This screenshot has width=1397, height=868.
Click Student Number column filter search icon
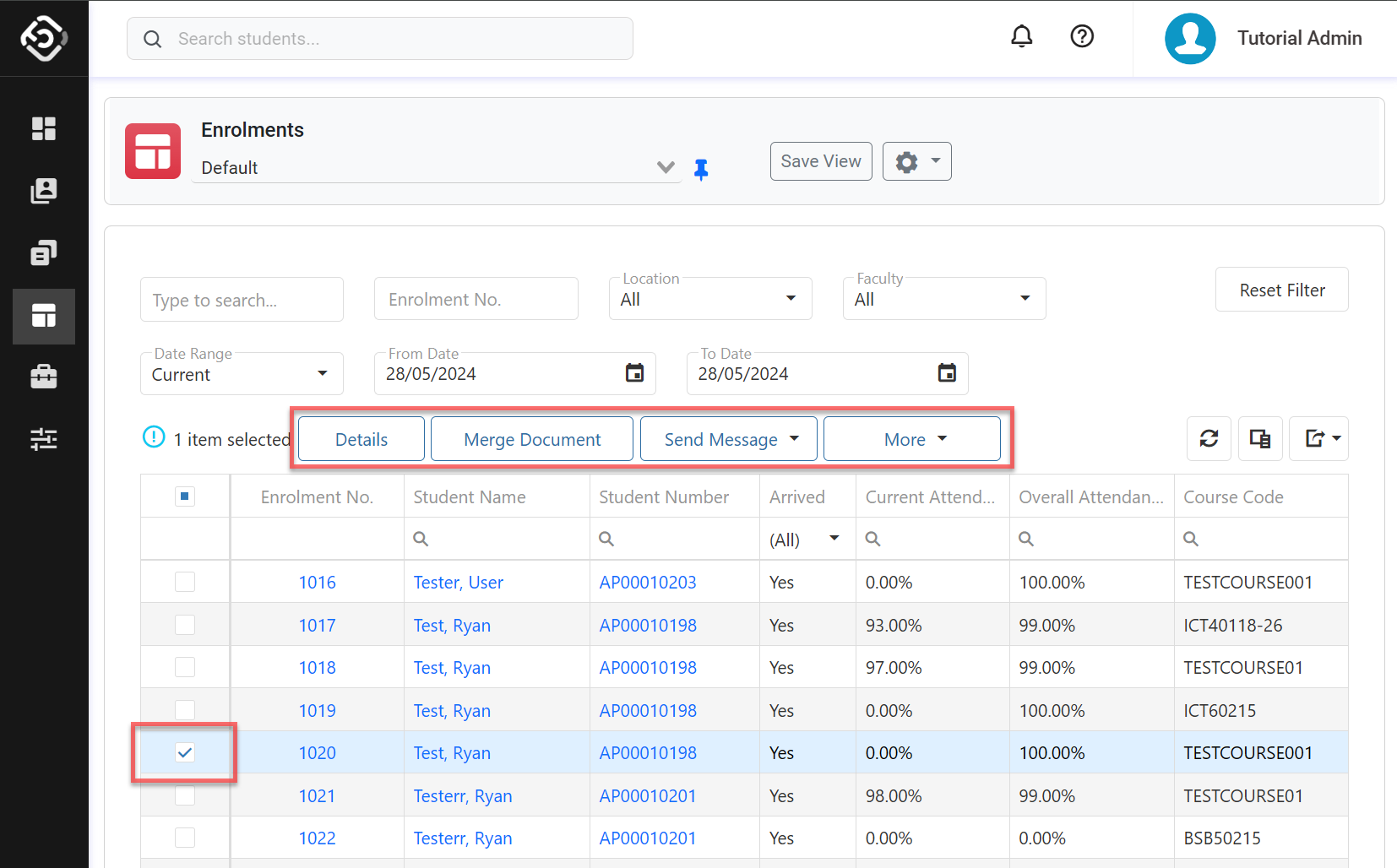(606, 539)
